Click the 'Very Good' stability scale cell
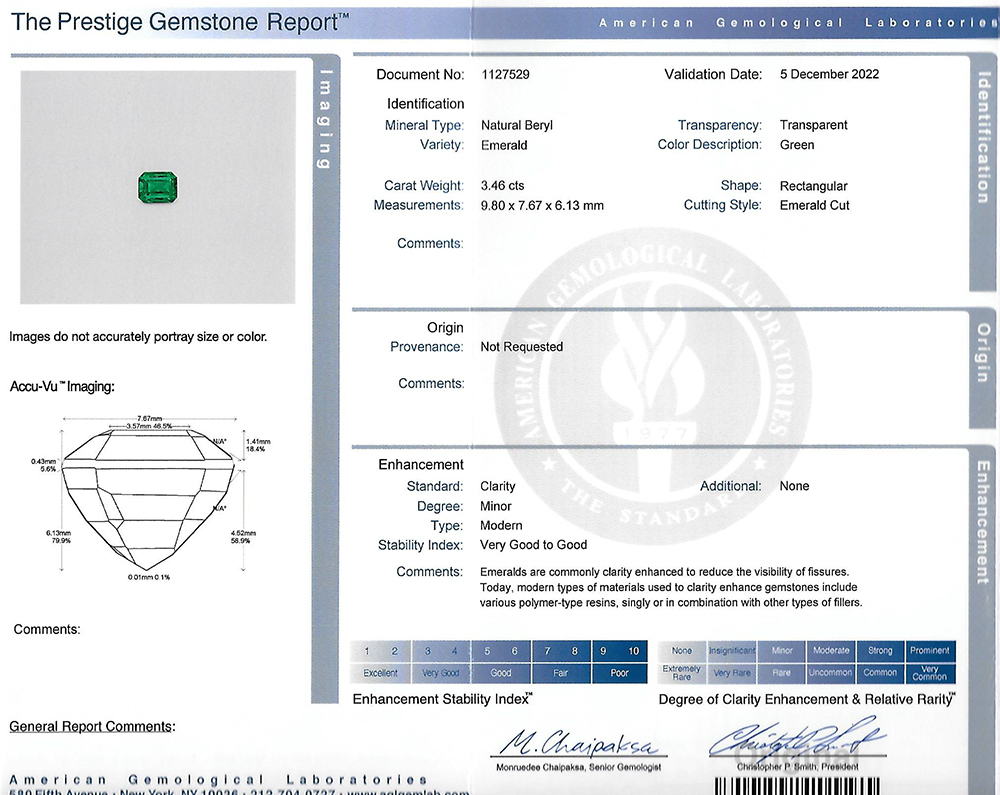1000x795 pixels. pyautogui.click(x=440, y=673)
